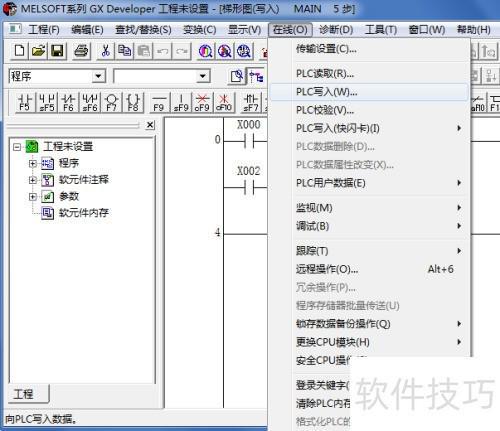Insert parallel open contact sF5
Image resolution: width=500 pixels, height=431 pixels.
47,102
